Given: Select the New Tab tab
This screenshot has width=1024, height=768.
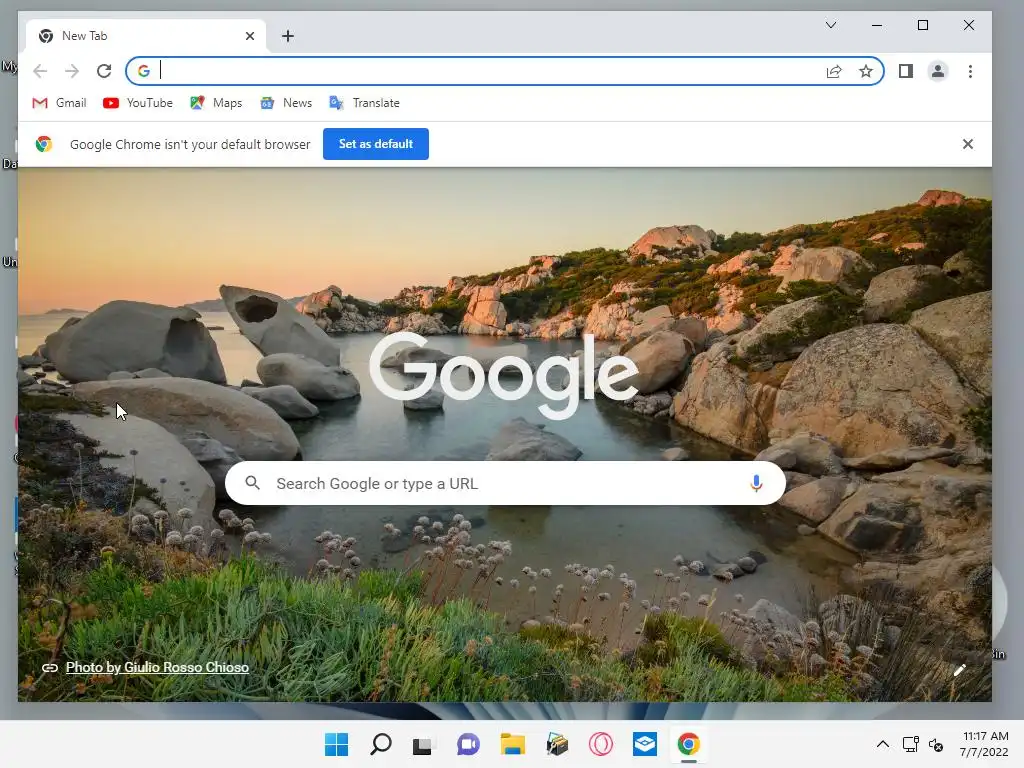Looking at the screenshot, I should click(x=146, y=36).
